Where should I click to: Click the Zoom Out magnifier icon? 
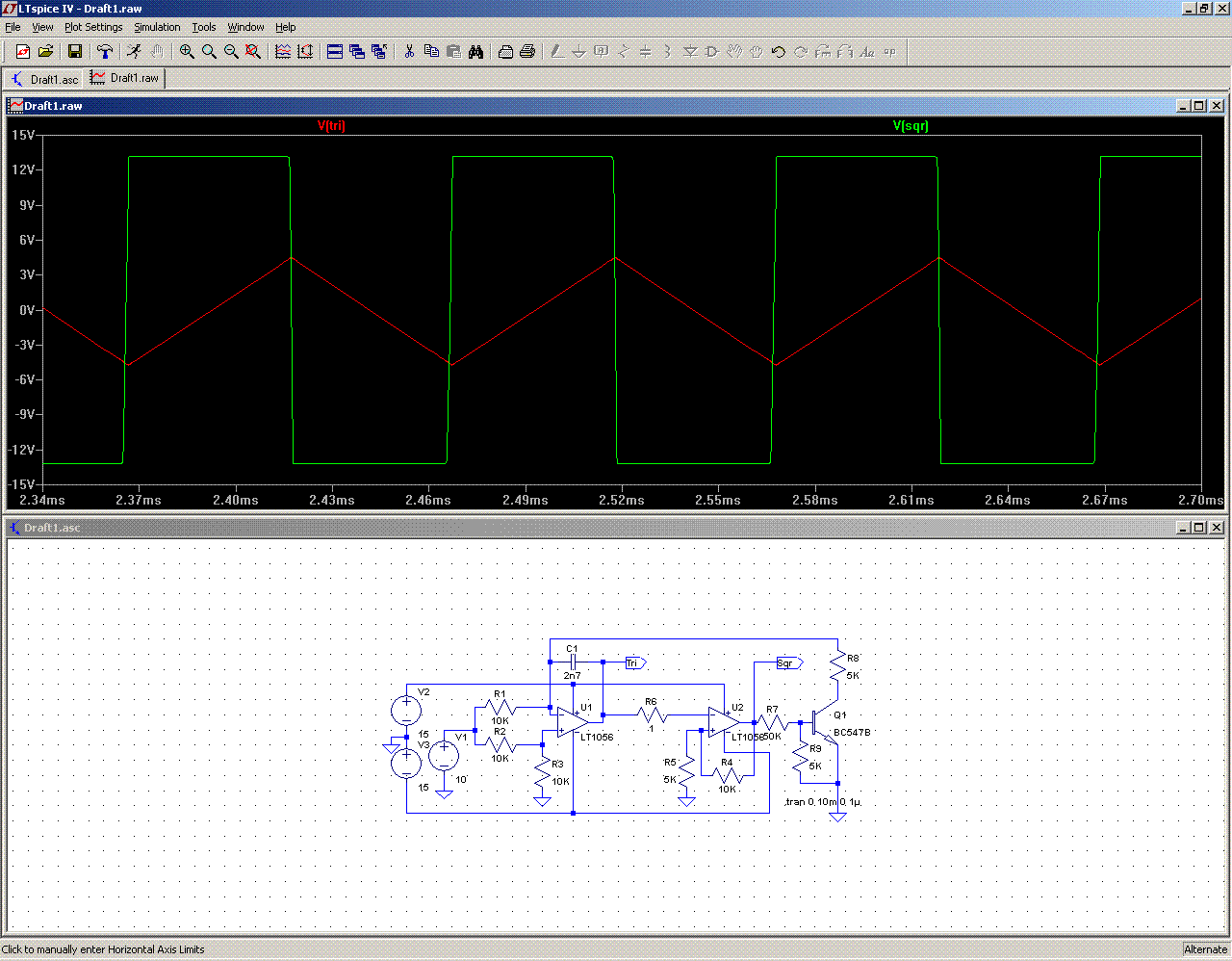[x=231, y=52]
